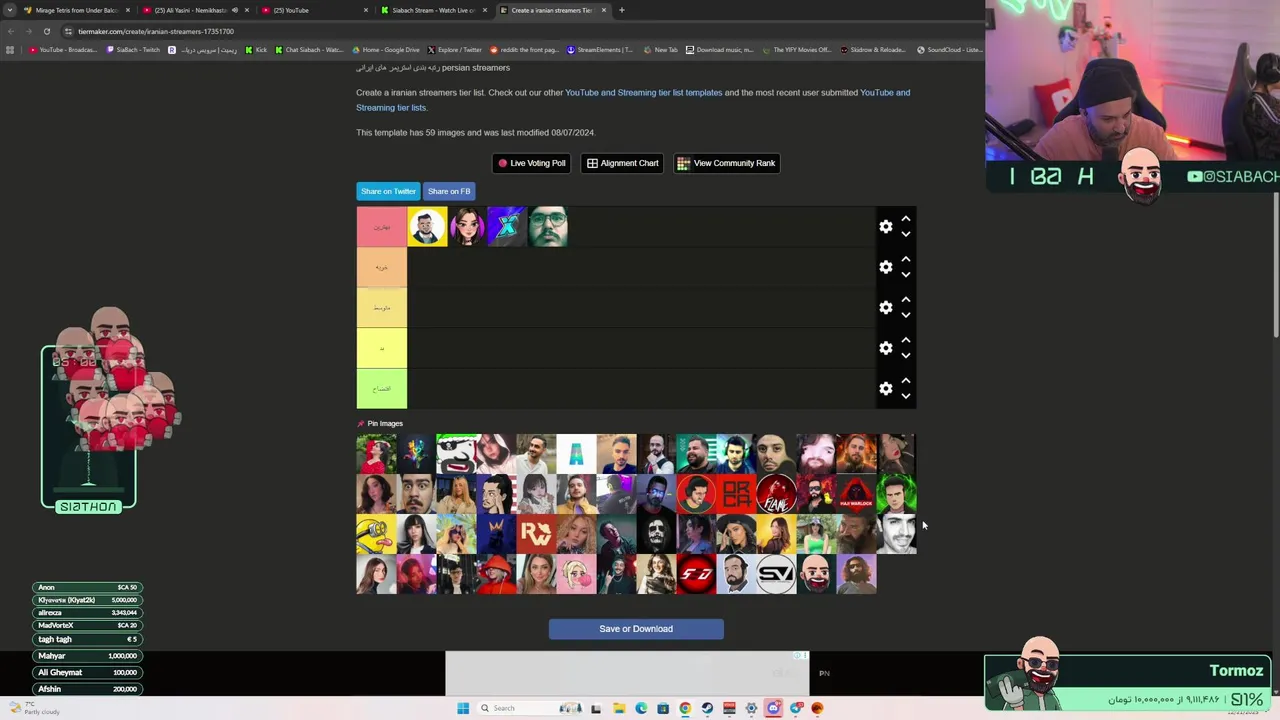Click the orange second tier label
1280x720 pixels.
[382, 267]
